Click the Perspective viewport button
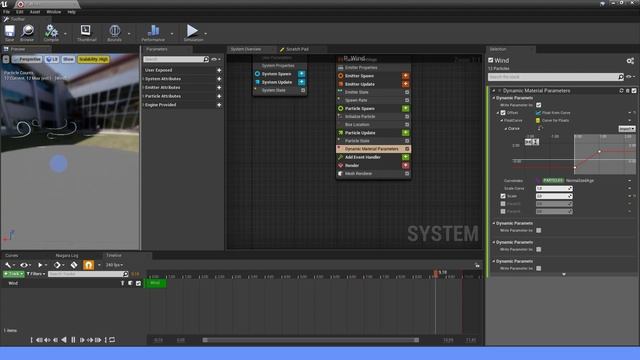 pos(27,59)
